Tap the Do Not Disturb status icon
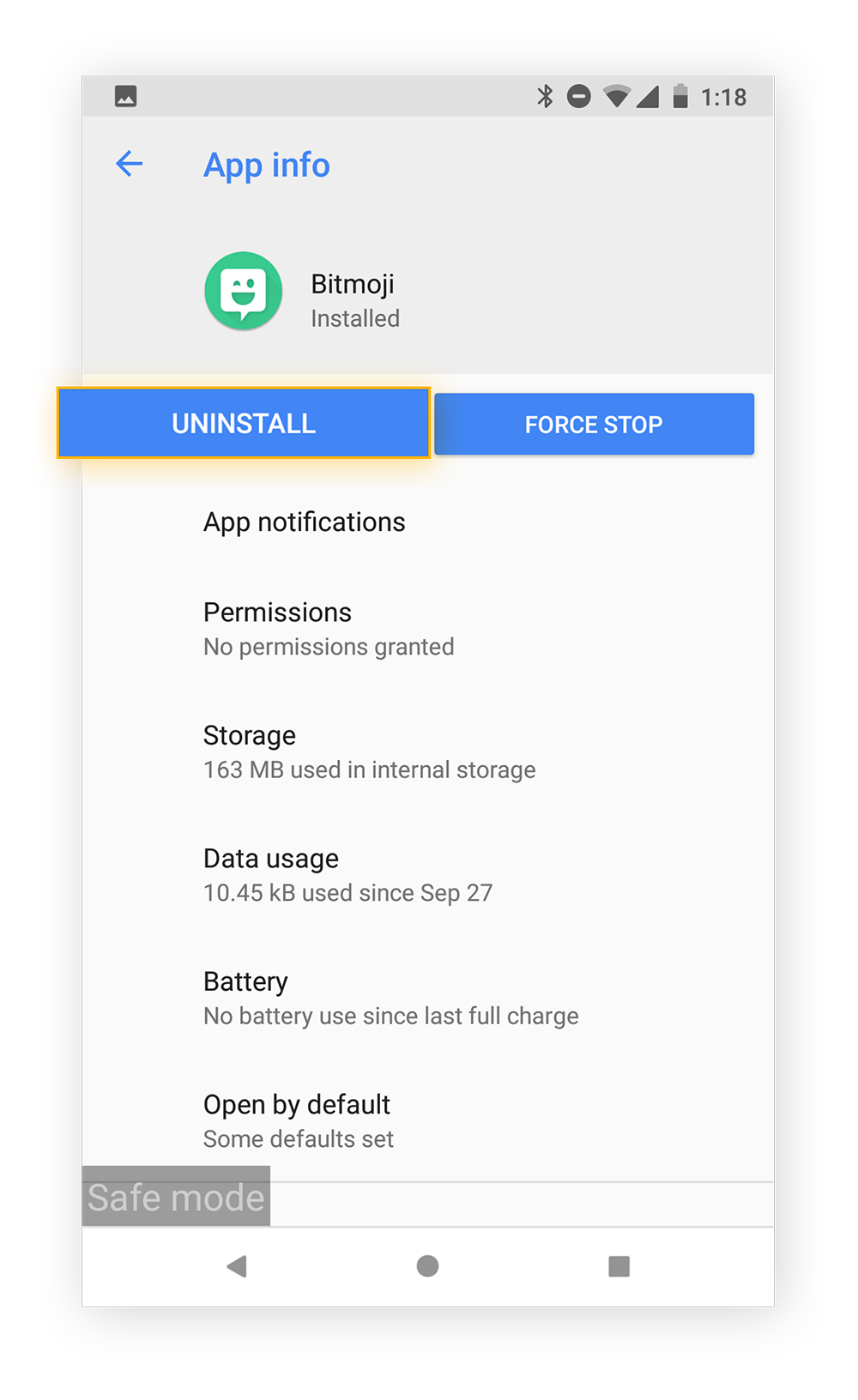Screen dimensions: 858x1400 coord(579,96)
